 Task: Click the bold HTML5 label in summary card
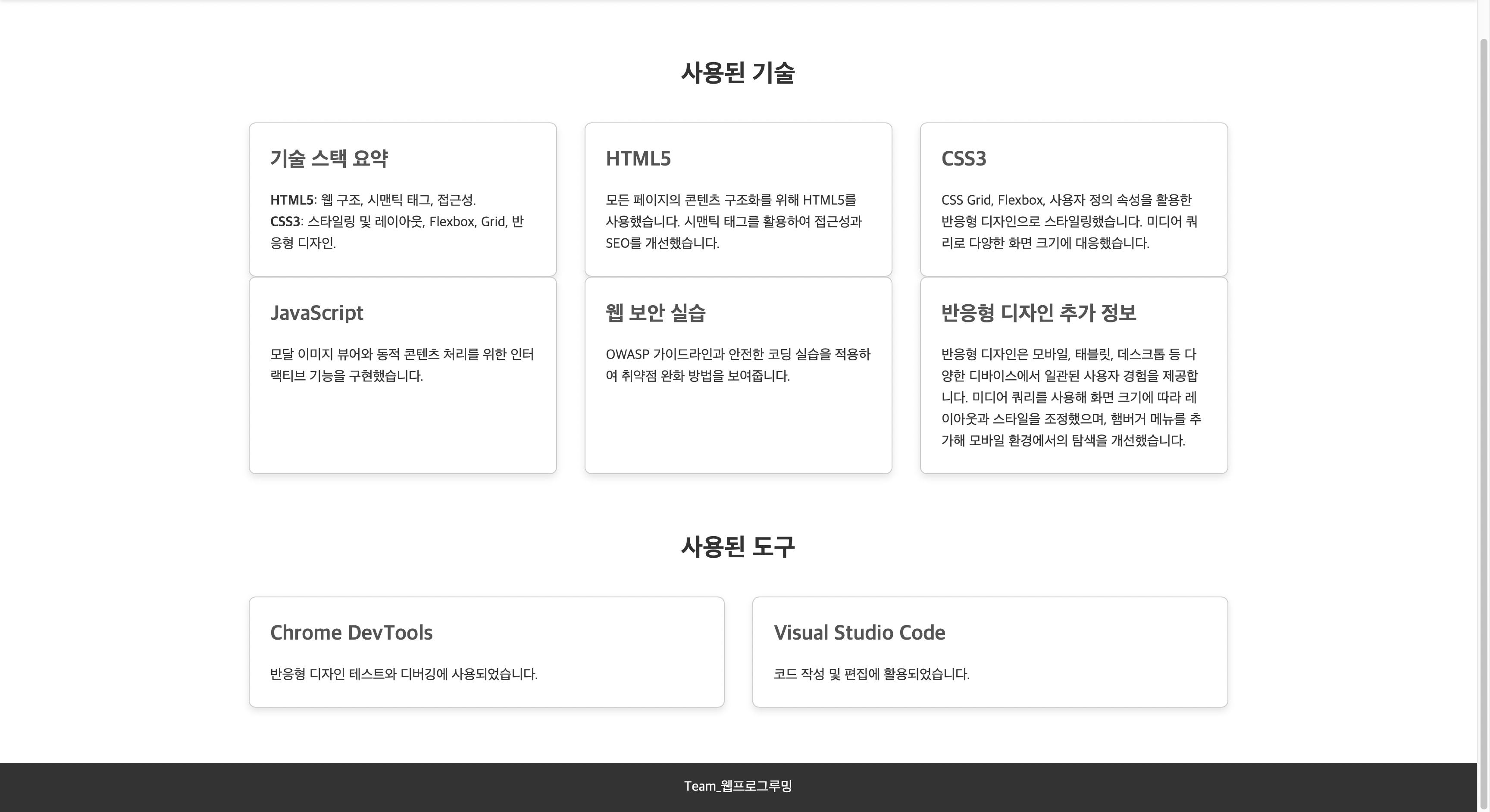tap(291, 200)
